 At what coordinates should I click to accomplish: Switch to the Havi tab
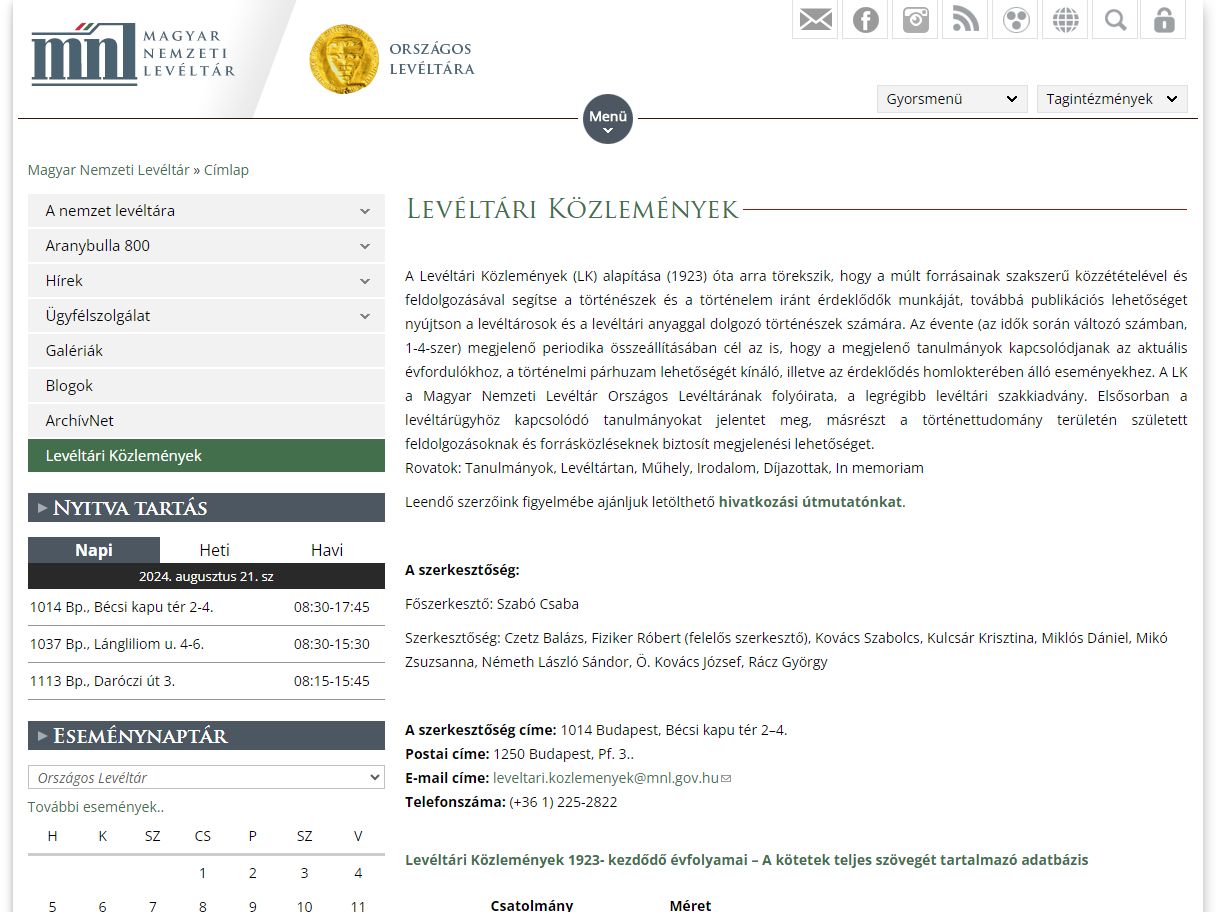[x=327, y=550]
